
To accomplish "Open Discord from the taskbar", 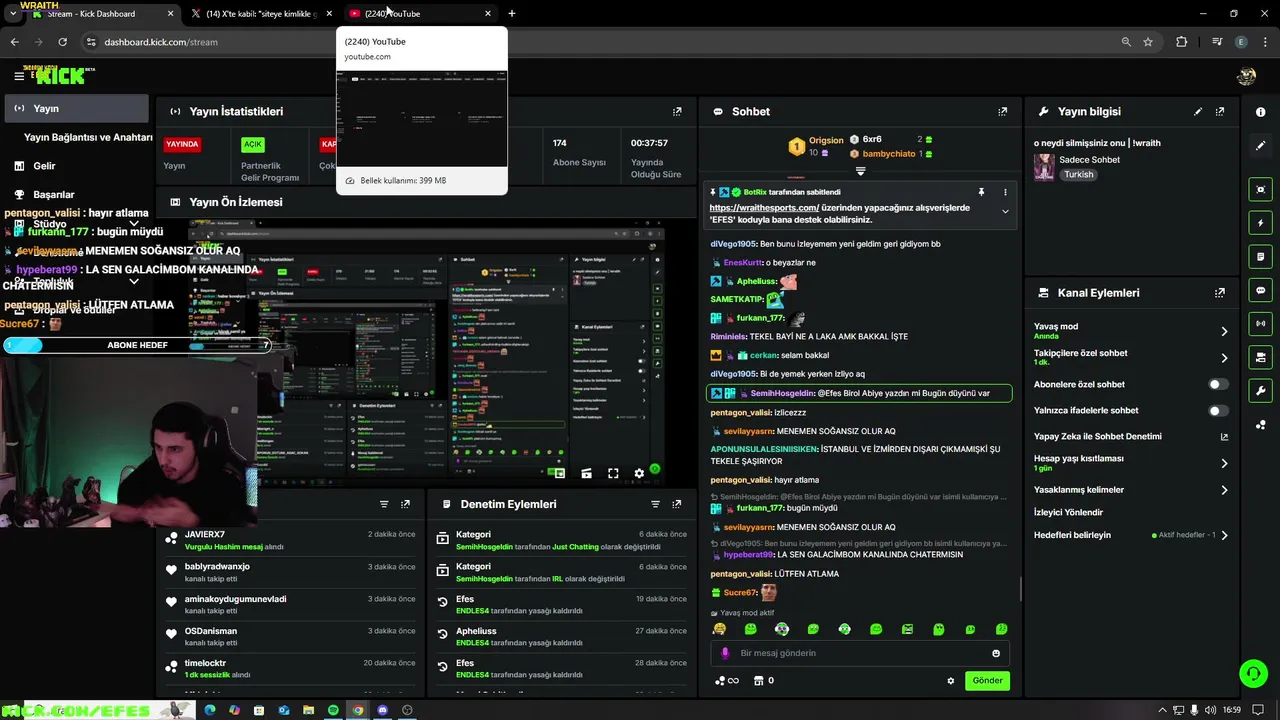I will click(382, 710).
